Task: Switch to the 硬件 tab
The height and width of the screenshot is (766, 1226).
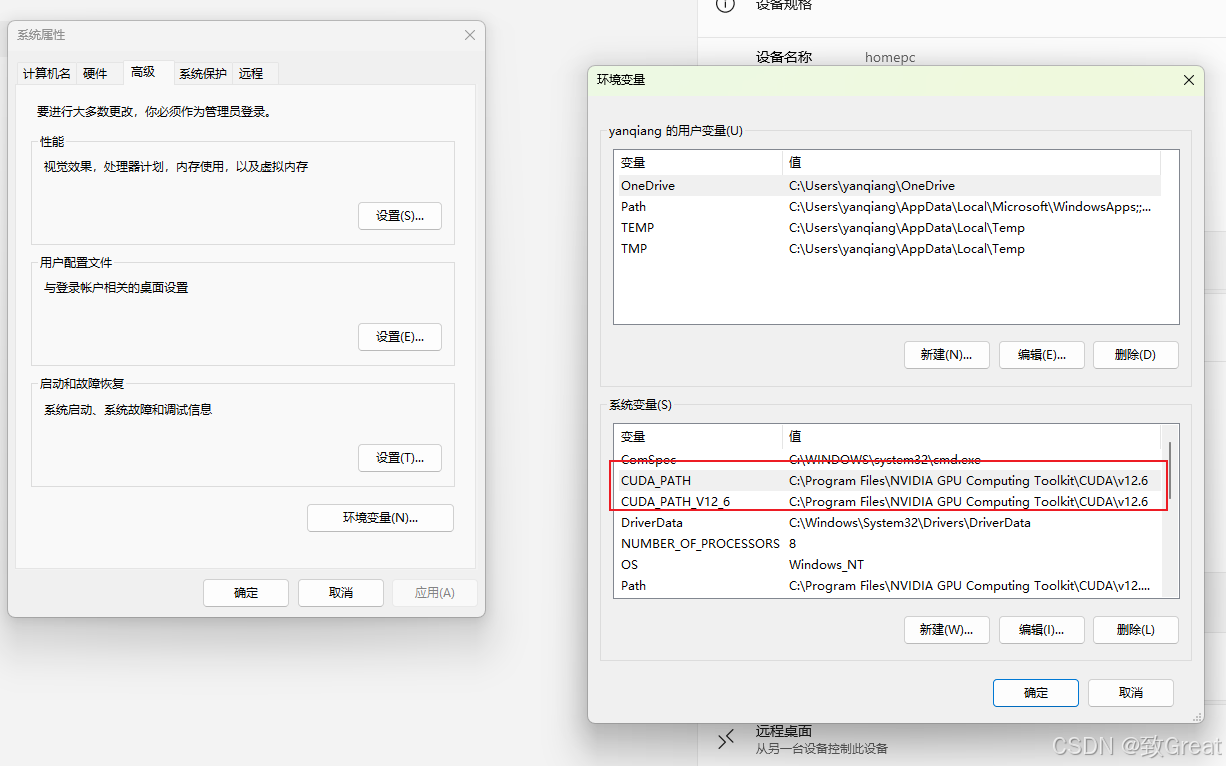Action: click(95, 73)
